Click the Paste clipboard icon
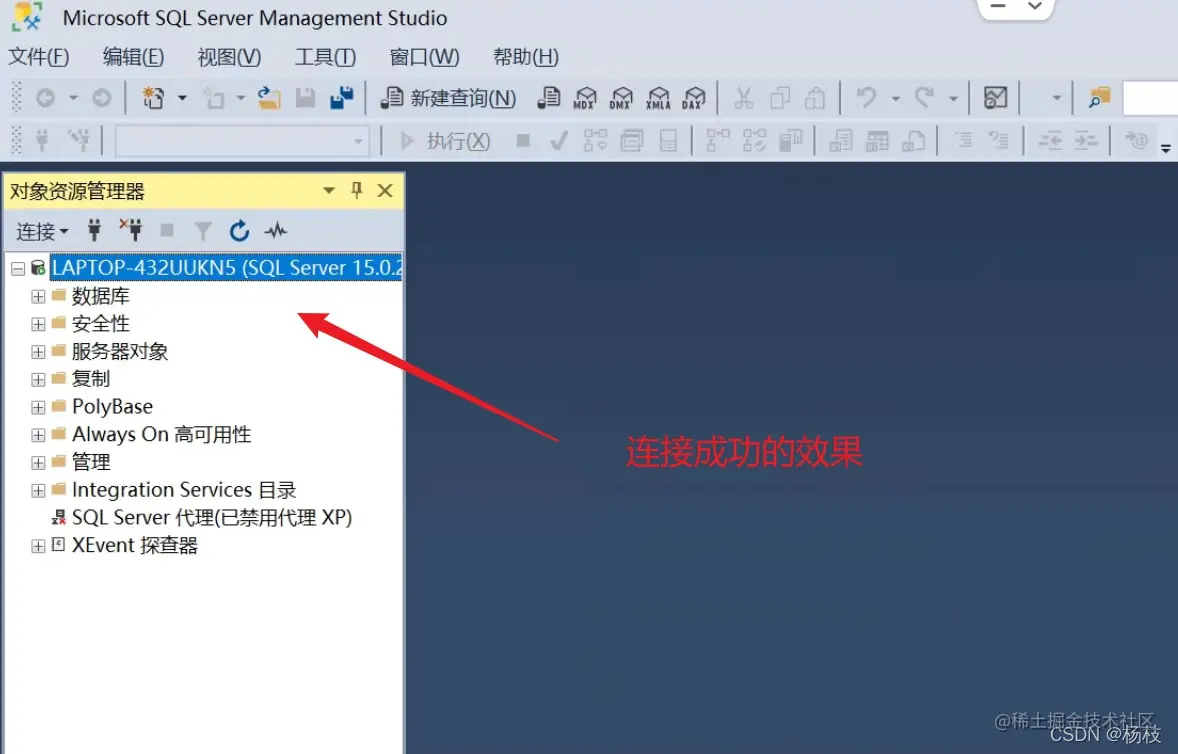Screen dimensions: 1178x754 click(815, 98)
